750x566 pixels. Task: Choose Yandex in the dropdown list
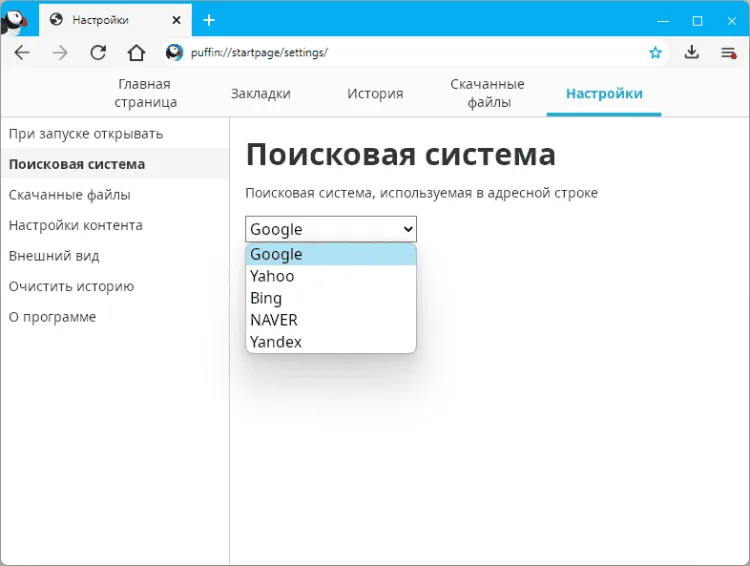331,342
